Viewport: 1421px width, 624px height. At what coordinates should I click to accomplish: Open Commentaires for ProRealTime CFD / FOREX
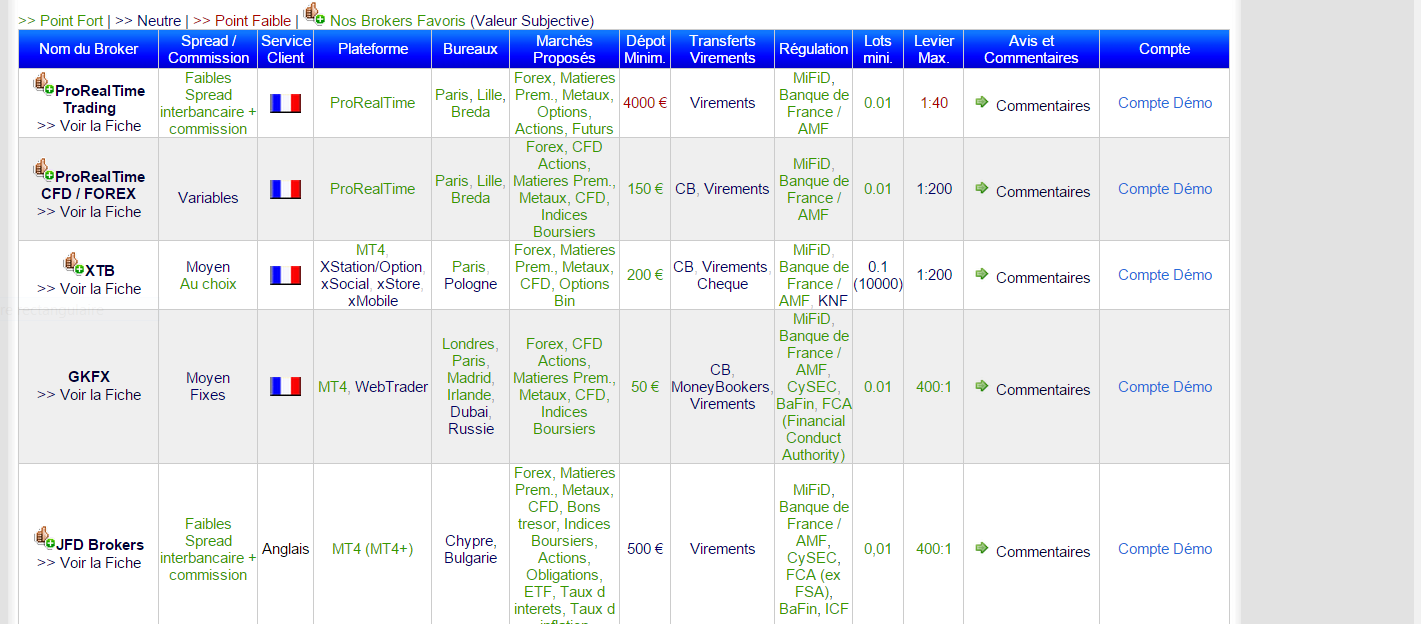[x=1043, y=192]
